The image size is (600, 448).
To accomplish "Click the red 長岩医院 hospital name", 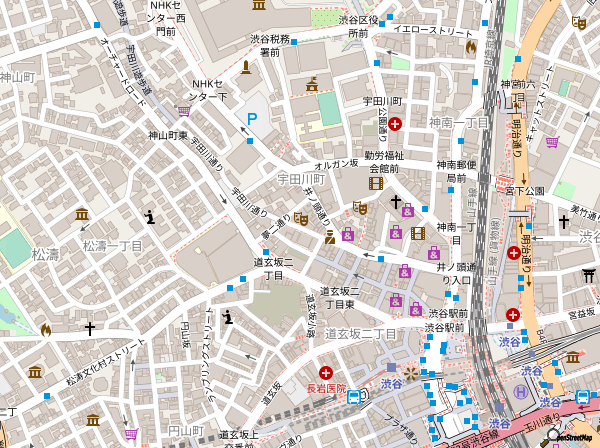I will click(325, 388).
